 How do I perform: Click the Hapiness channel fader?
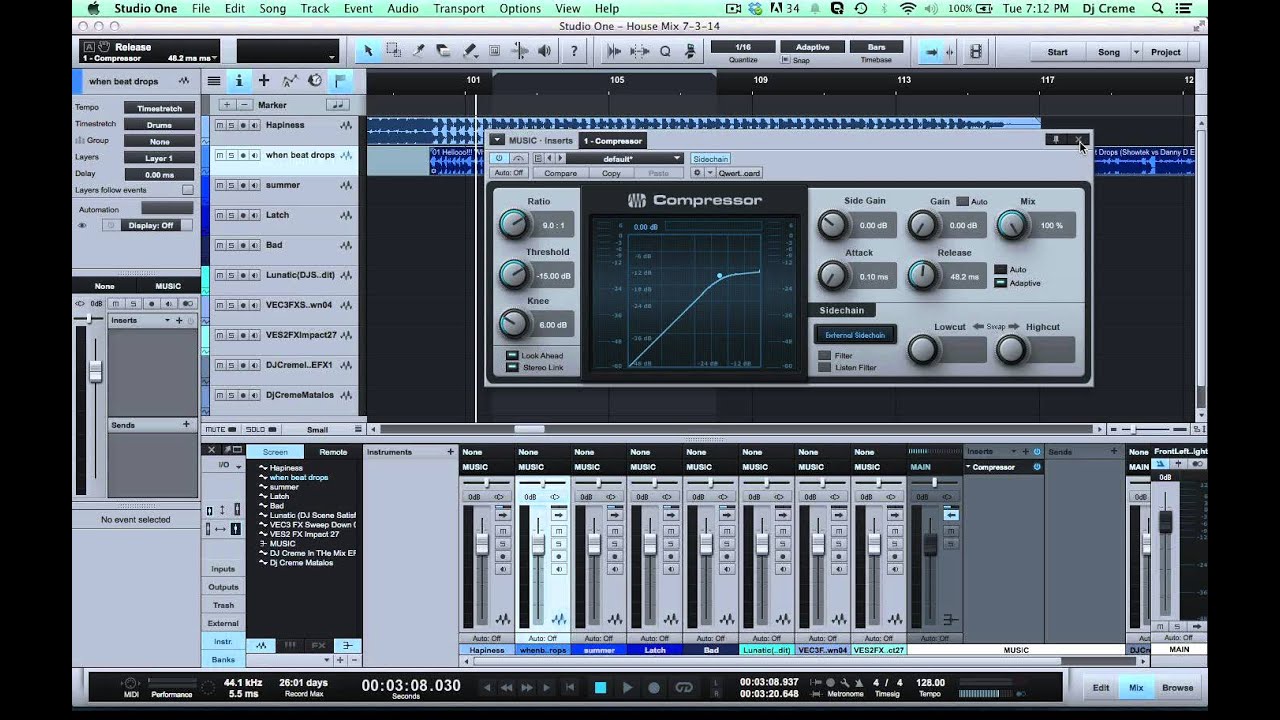click(x=481, y=543)
